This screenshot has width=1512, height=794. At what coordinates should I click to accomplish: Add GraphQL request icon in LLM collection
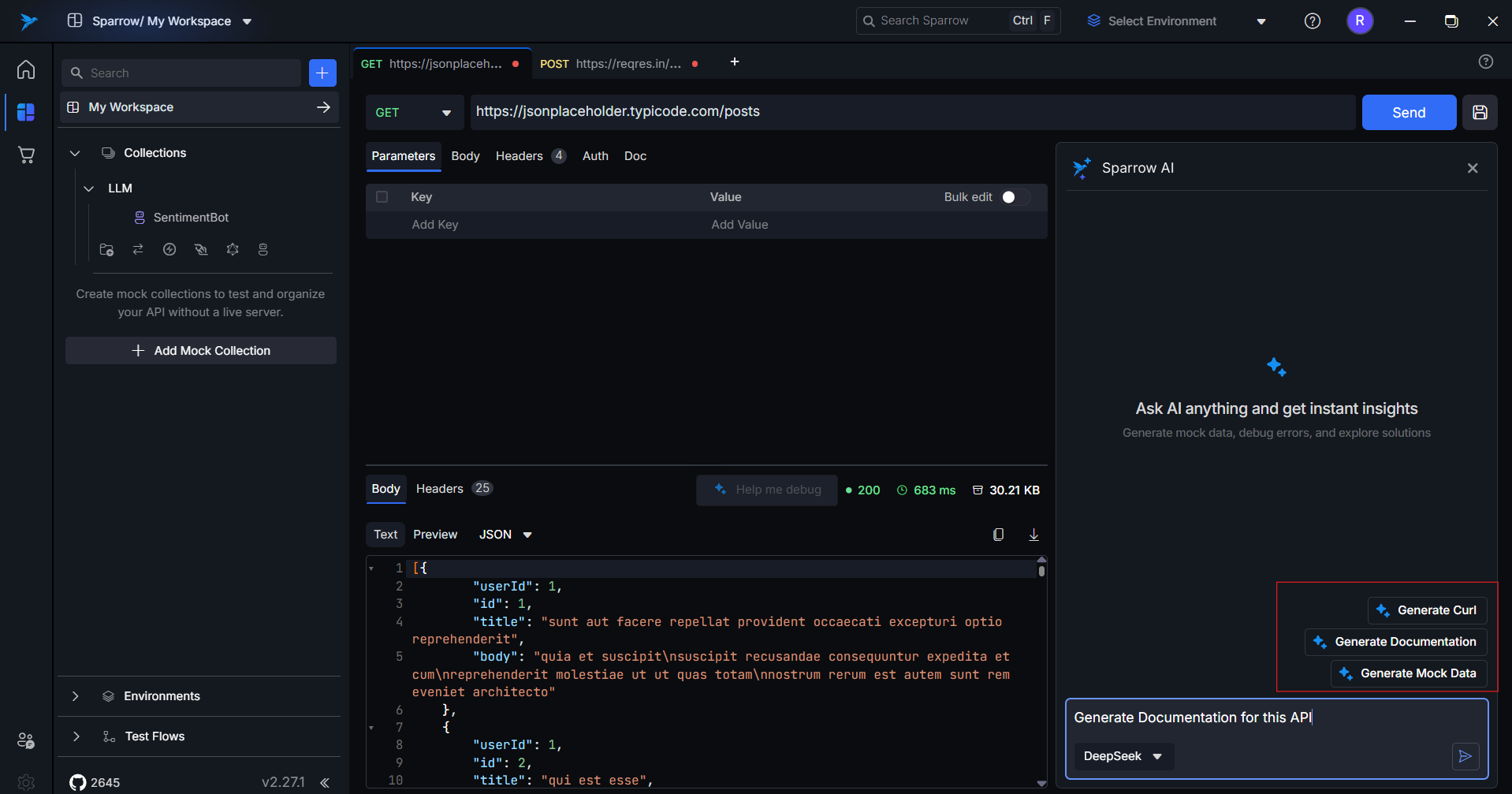coord(233,249)
